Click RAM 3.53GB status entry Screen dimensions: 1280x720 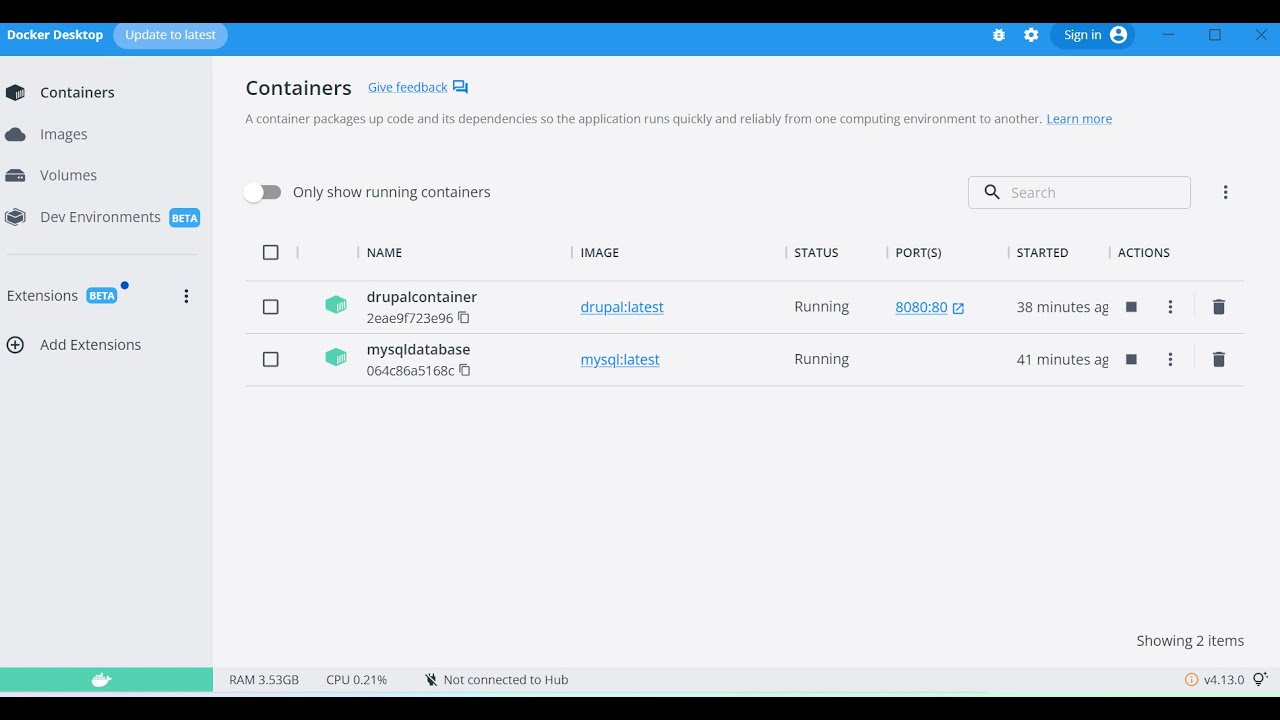264,680
